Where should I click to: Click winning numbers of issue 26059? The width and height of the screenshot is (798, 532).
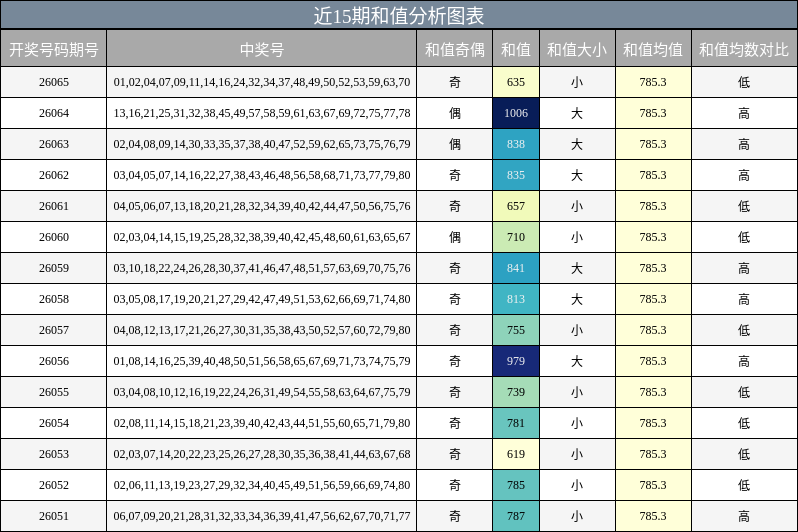coord(262,268)
